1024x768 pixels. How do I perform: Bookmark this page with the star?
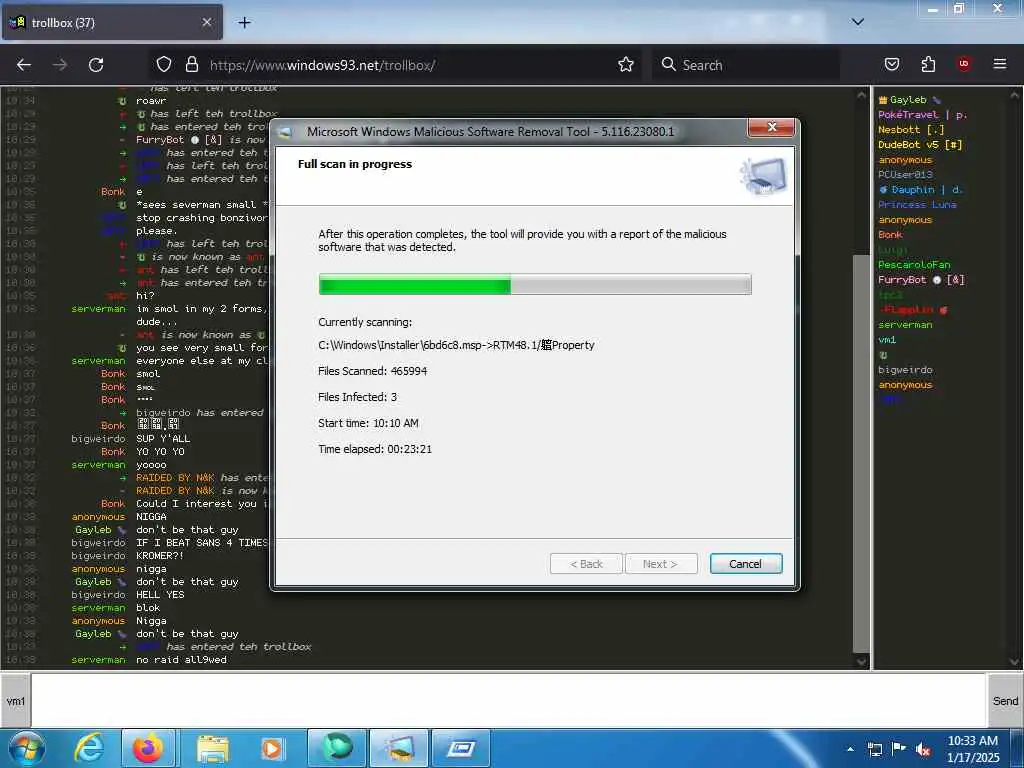point(626,64)
